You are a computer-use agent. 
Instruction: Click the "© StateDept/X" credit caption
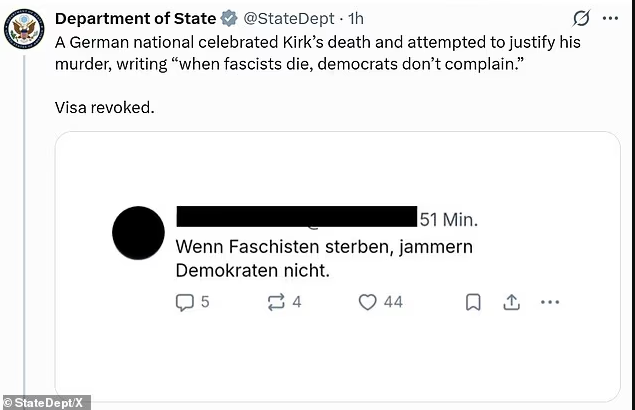45,402
